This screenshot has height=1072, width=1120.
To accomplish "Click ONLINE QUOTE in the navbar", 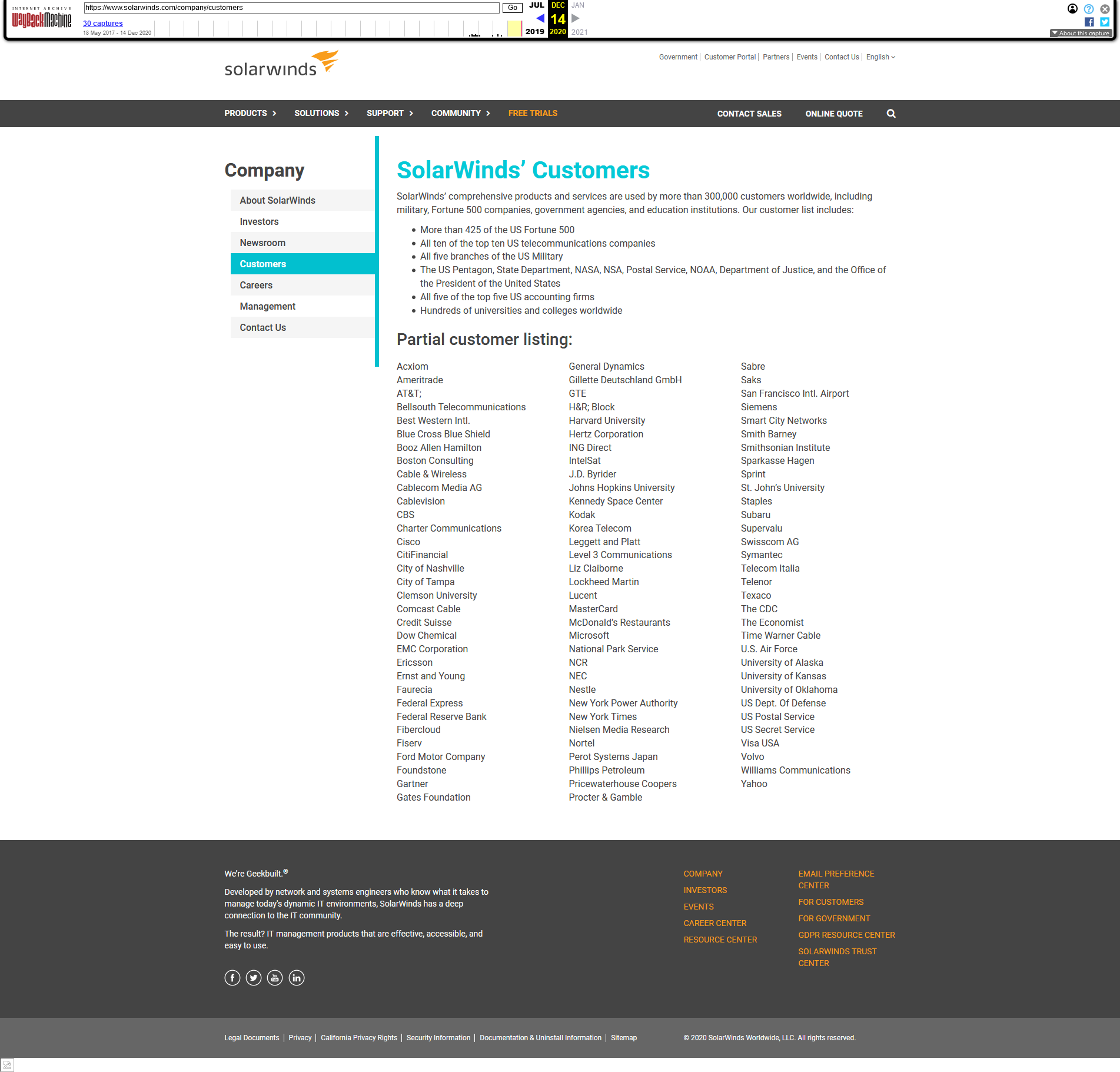I will [x=833, y=114].
